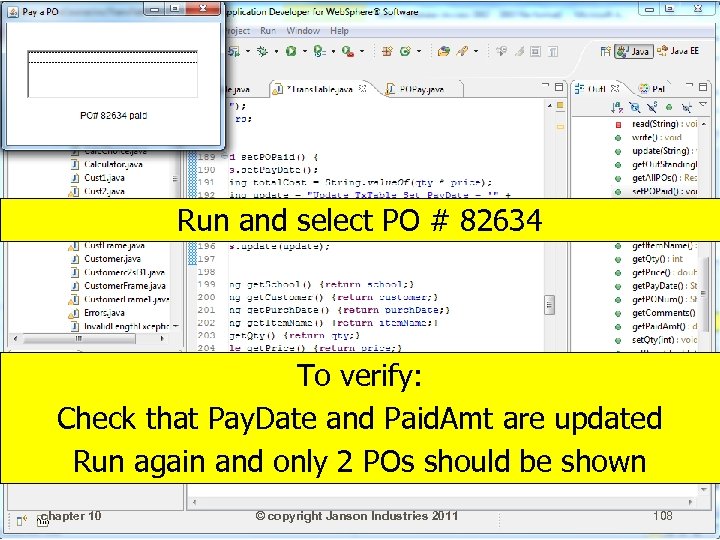Select Errors.java in Package Explorer
Screen dimensions: 720x540
(x=104, y=313)
